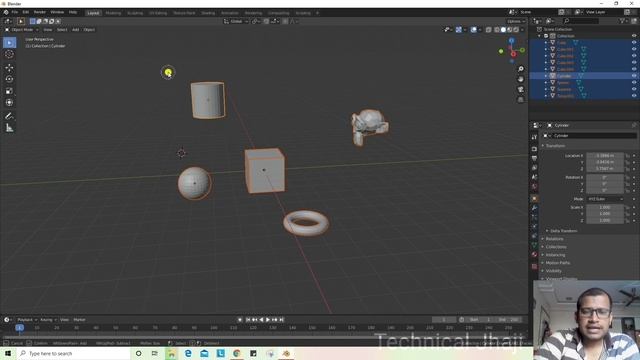Toggle camera view icon in viewport
This screenshot has height=360, width=640.
click(x=520, y=89)
